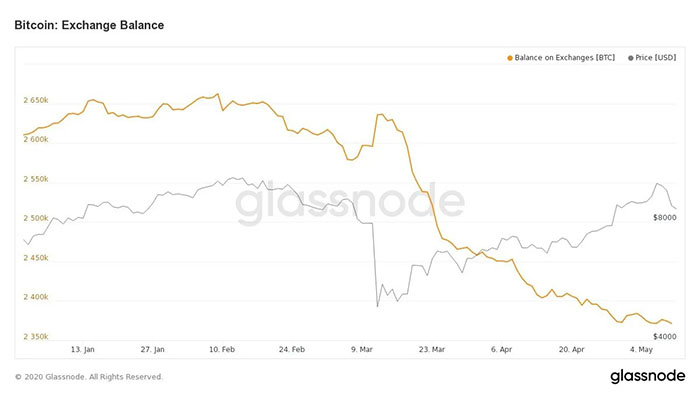Click the Bitcoin: Exchange Balance title

point(89,25)
